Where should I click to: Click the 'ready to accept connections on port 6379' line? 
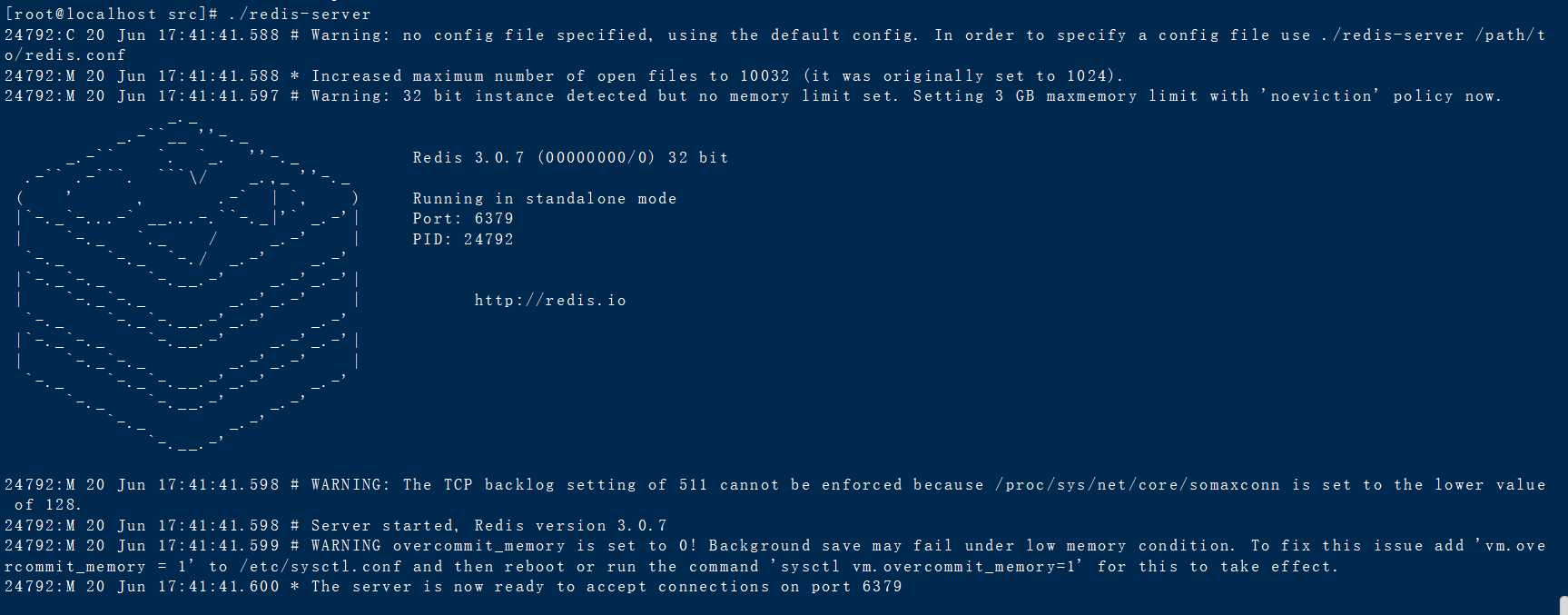(x=453, y=587)
